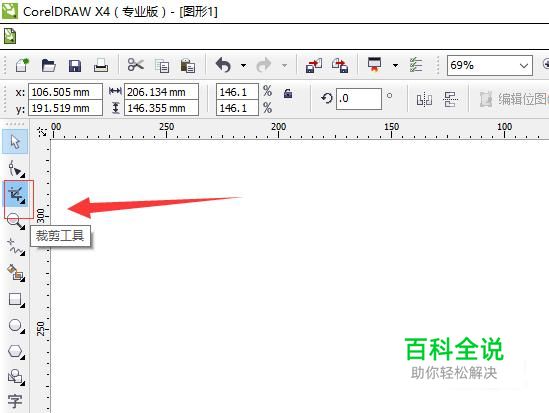Select the Text tool (字)
549x413 pixels.
click(15, 401)
